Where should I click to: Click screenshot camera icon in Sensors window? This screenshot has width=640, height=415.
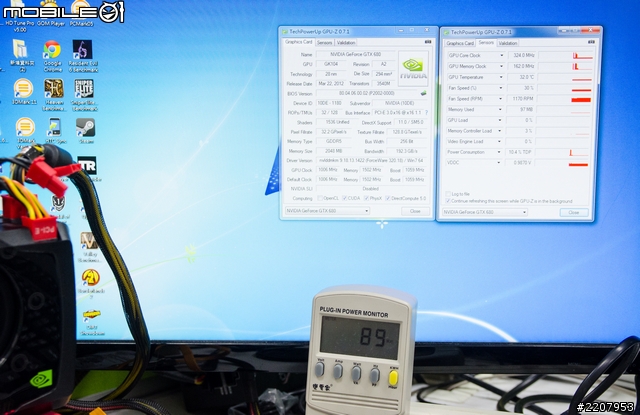[x=591, y=42]
